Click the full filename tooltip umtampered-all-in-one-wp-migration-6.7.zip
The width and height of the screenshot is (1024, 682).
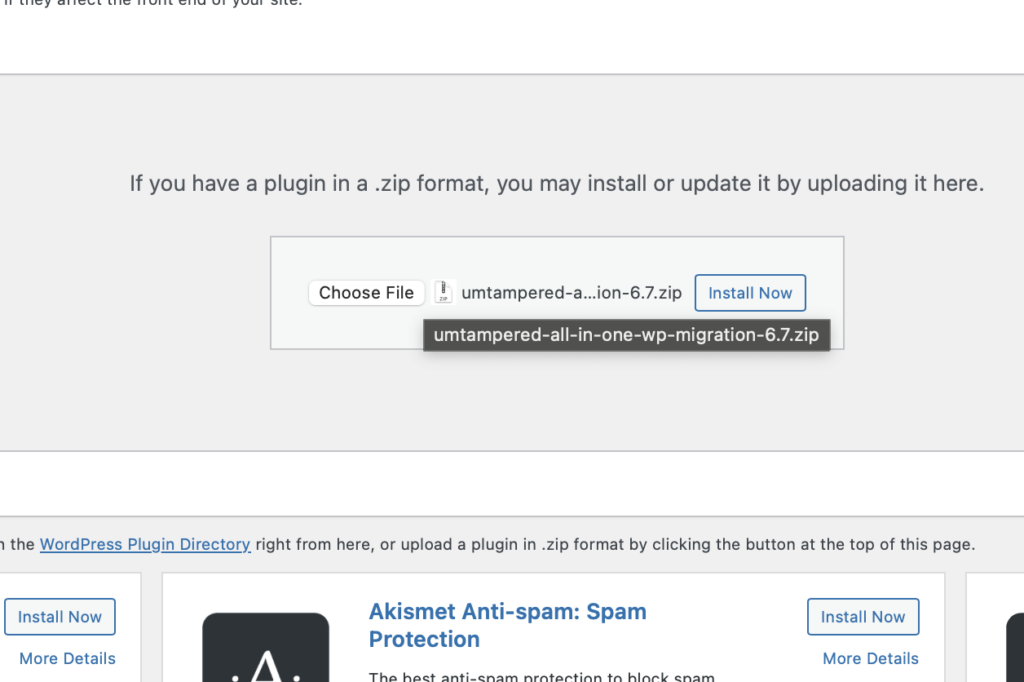coord(626,335)
